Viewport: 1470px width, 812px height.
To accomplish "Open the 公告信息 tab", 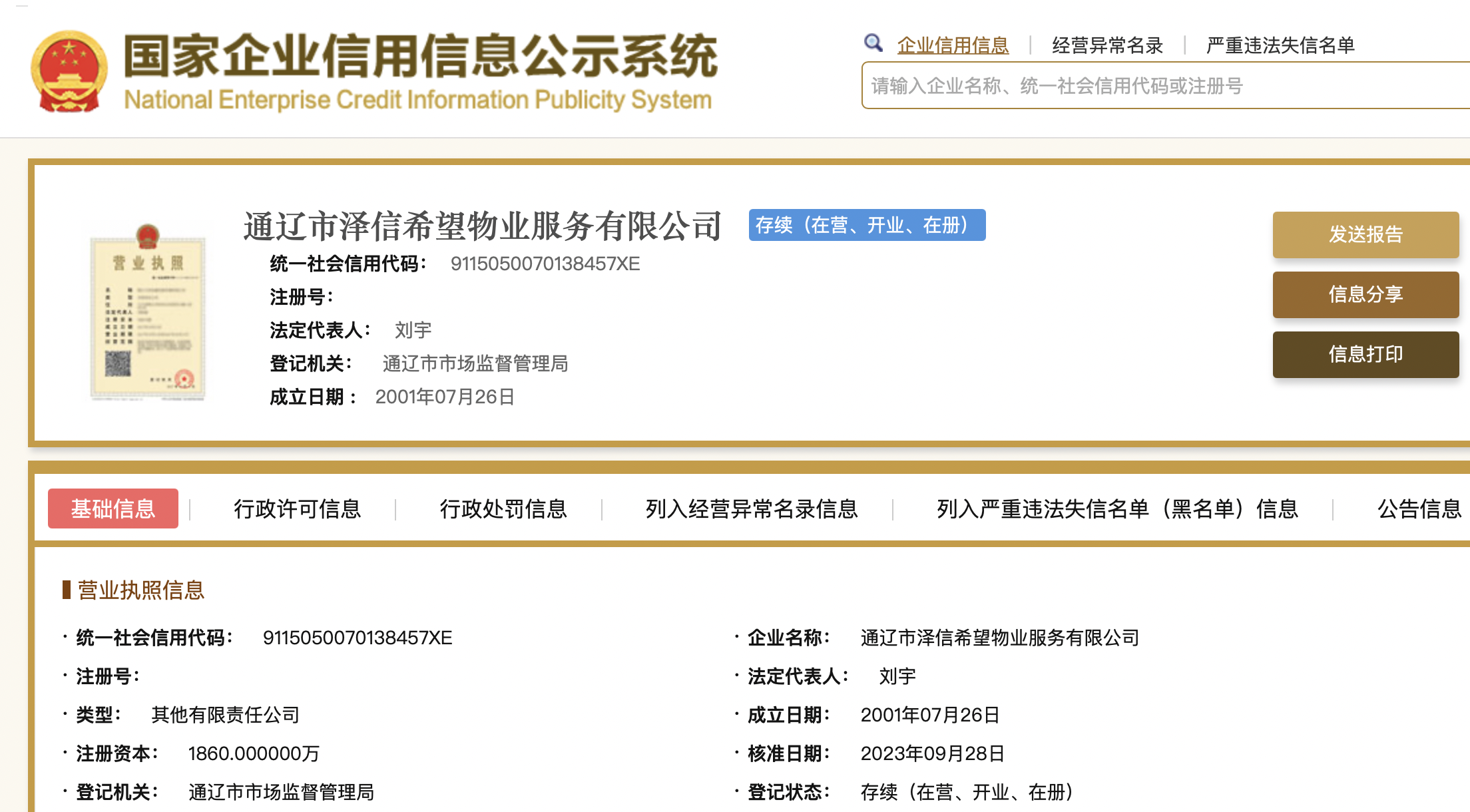I will click(x=1419, y=508).
